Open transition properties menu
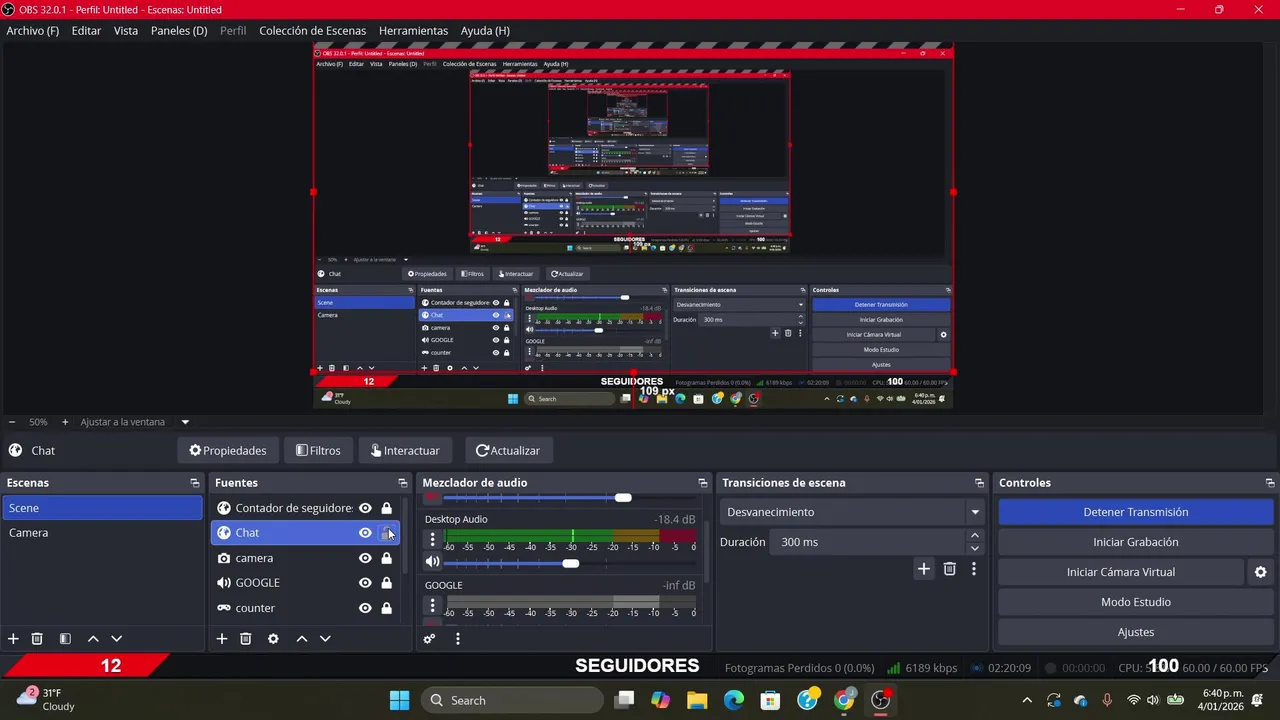The width and height of the screenshot is (1280, 720). (974, 569)
